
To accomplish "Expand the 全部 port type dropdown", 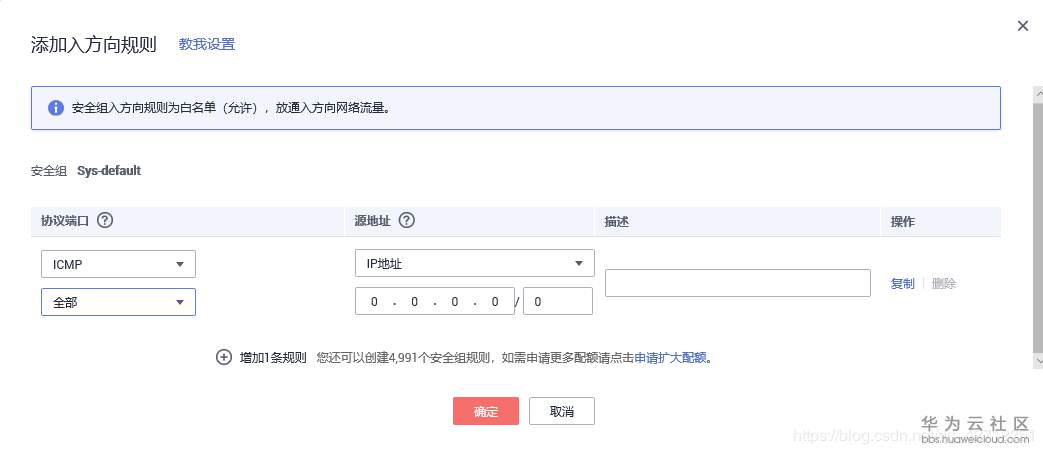I will pos(118,302).
